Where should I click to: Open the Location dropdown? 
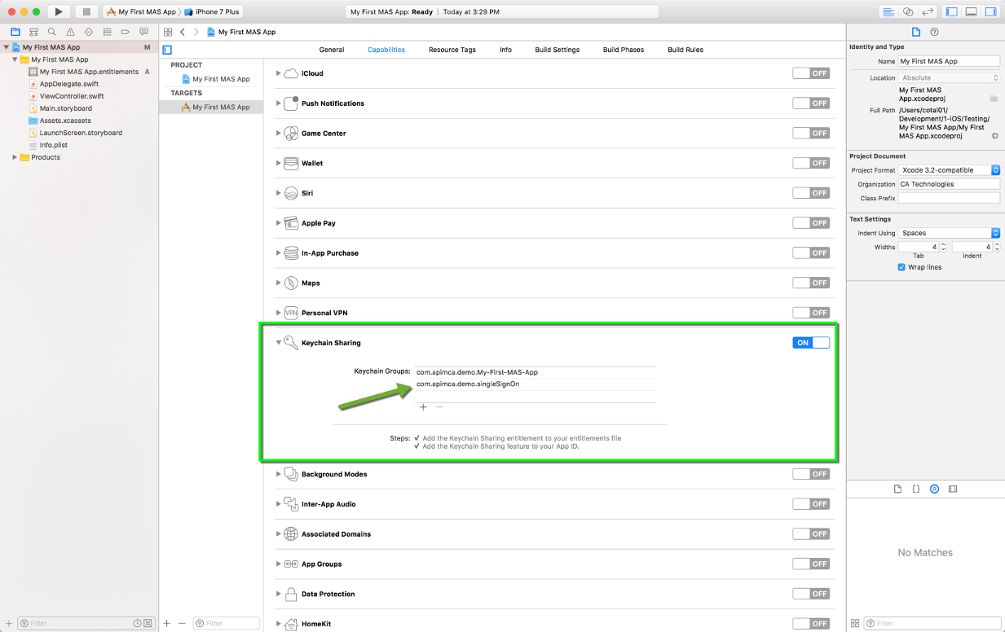tap(949, 78)
